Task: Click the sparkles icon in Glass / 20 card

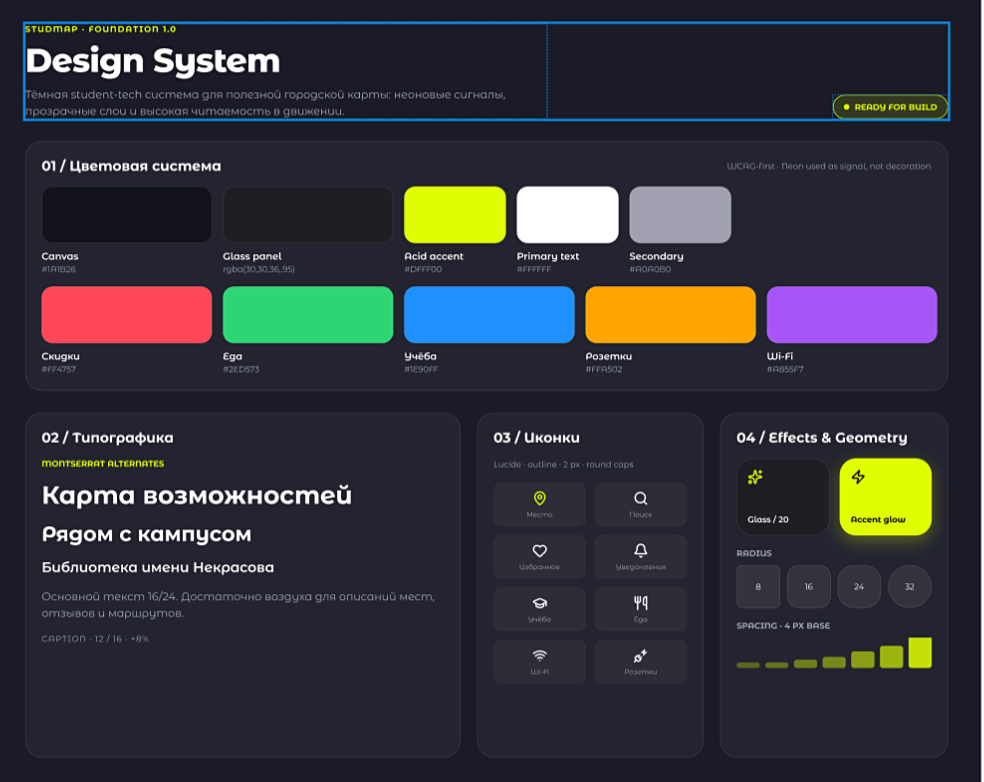Action: (755, 477)
